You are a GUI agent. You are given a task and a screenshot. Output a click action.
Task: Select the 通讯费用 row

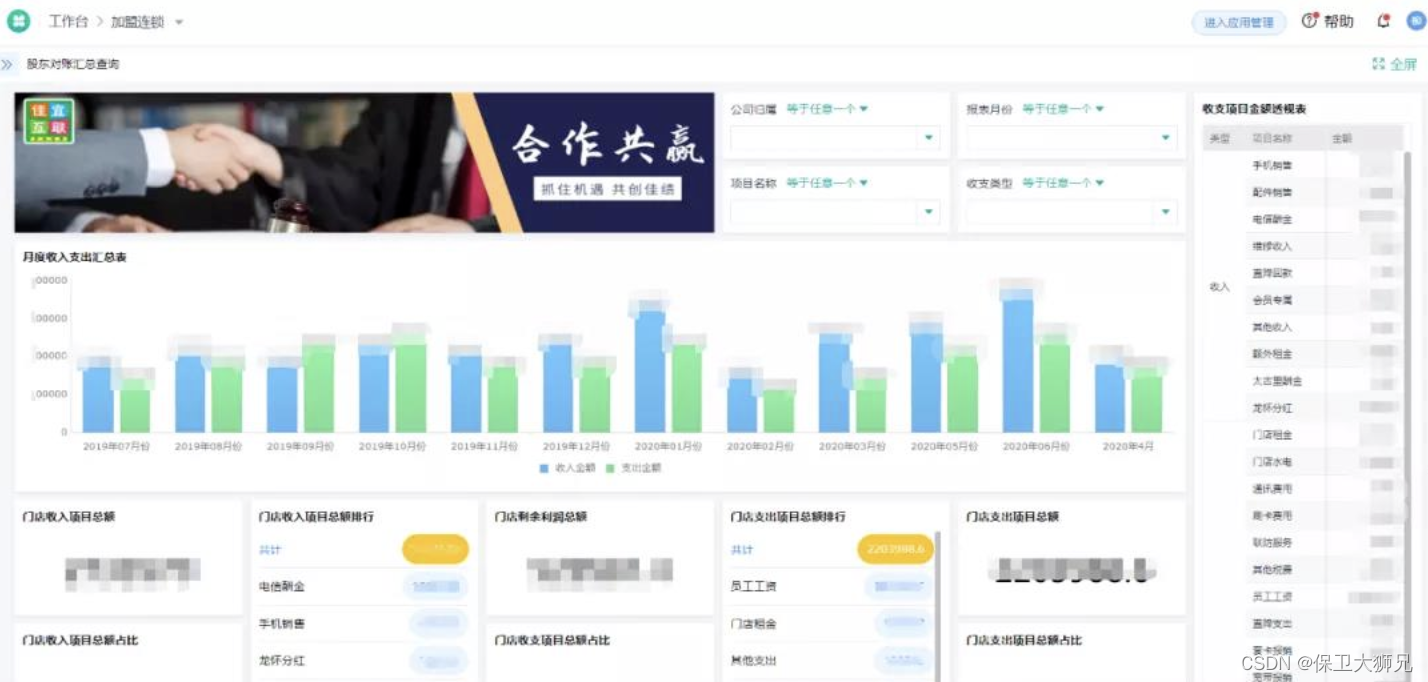point(1326,489)
